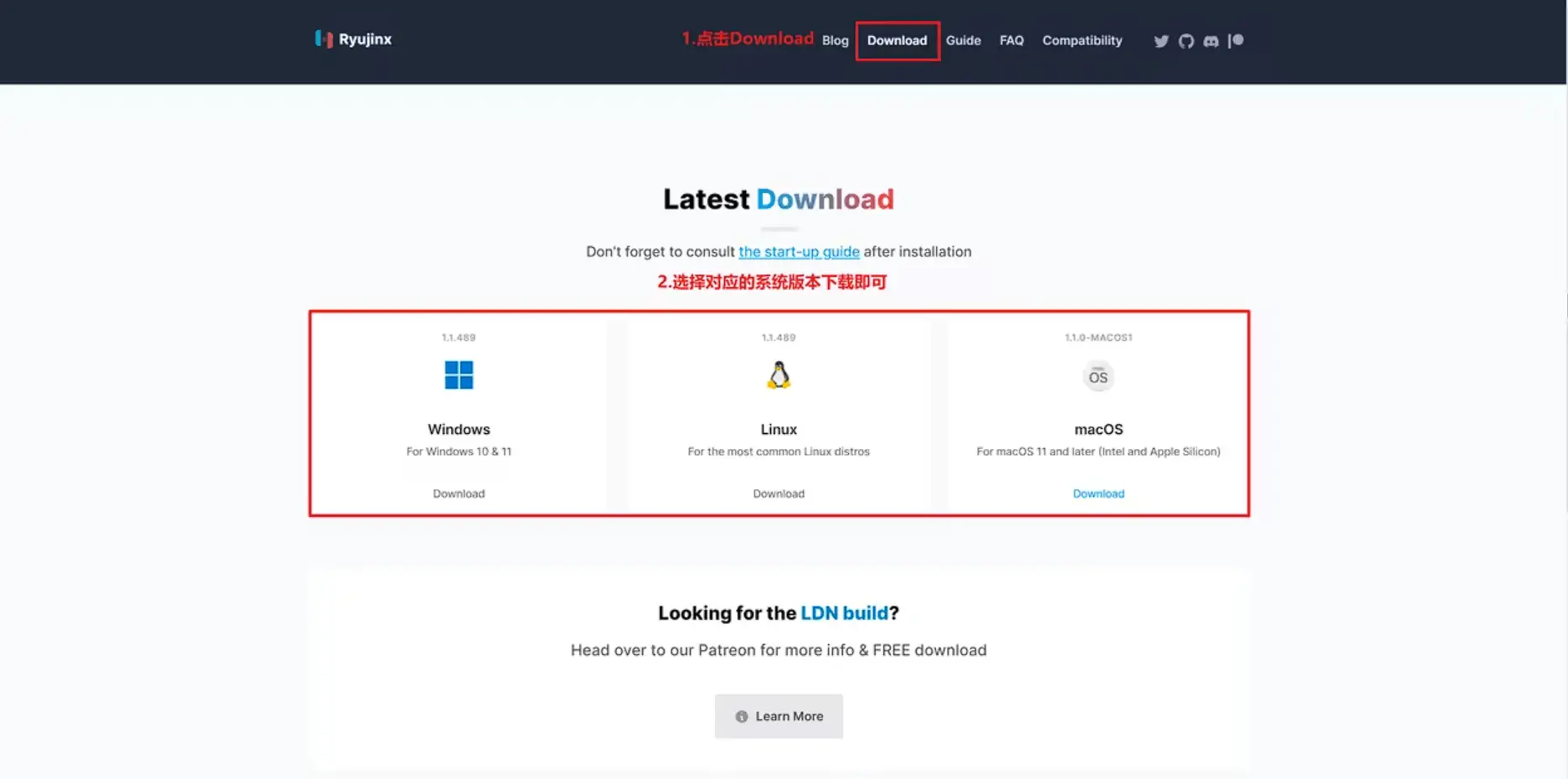Click the macOS icon
This screenshot has height=779, width=1568.
click(1098, 377)
